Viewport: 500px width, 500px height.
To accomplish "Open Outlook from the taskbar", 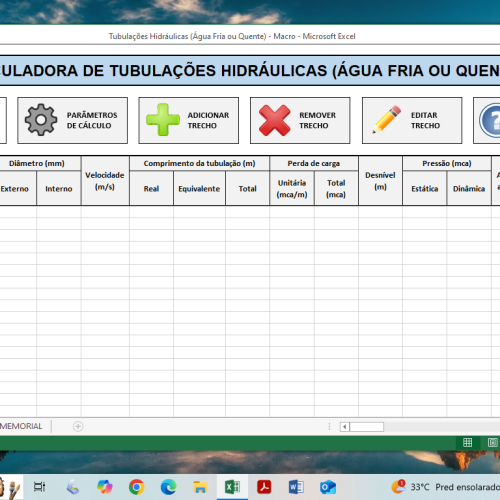I will (x=328, y=487).
